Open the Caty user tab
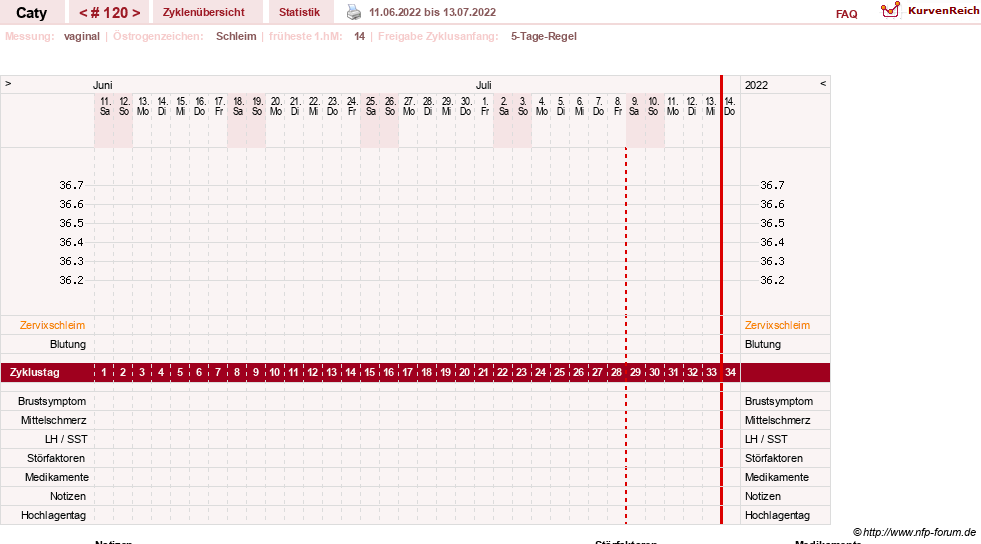 31,13
